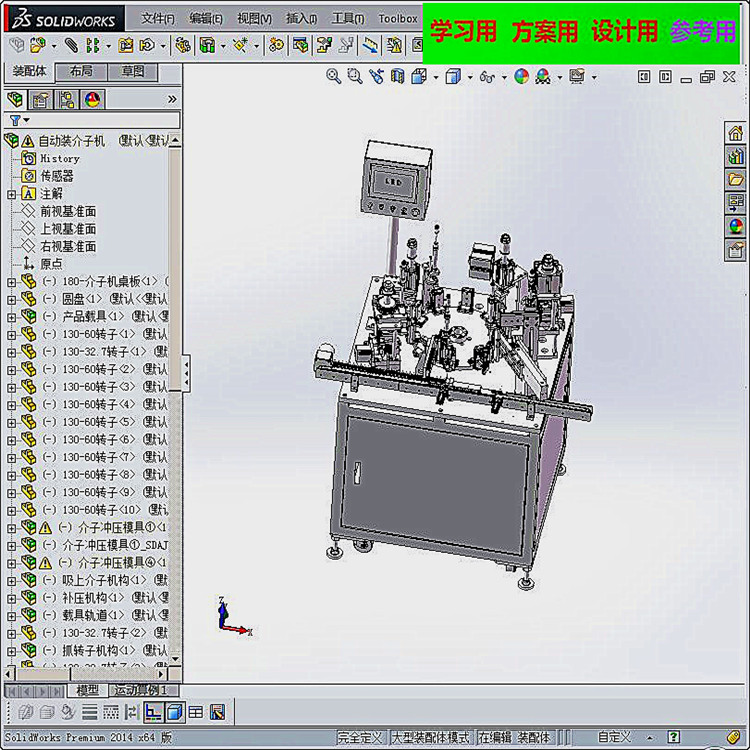
Task: Open SolidWorks Resources home icon in task pane
Action: 736,133
